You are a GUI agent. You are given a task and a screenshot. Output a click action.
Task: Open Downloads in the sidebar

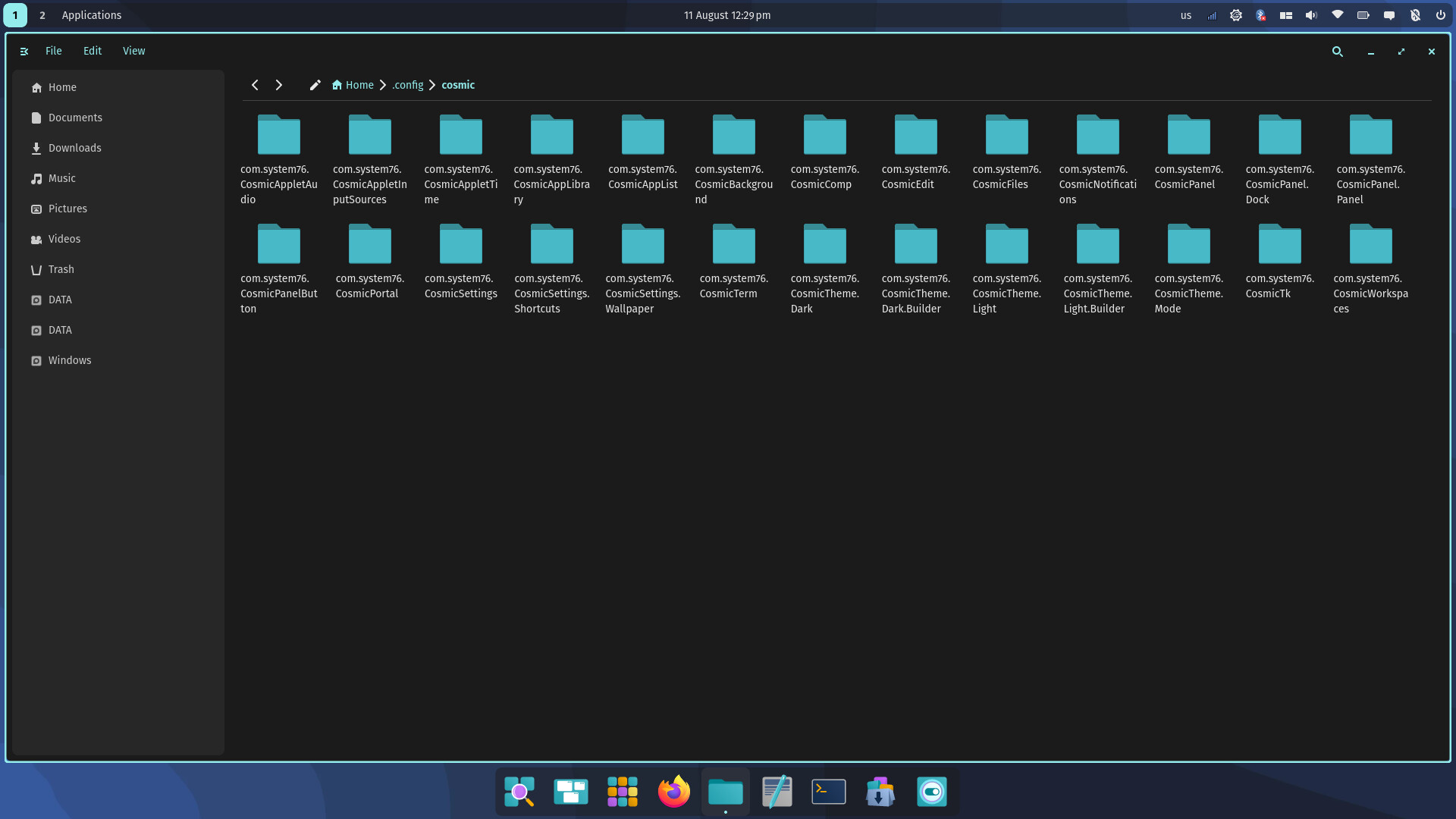(x=118, y=148)
